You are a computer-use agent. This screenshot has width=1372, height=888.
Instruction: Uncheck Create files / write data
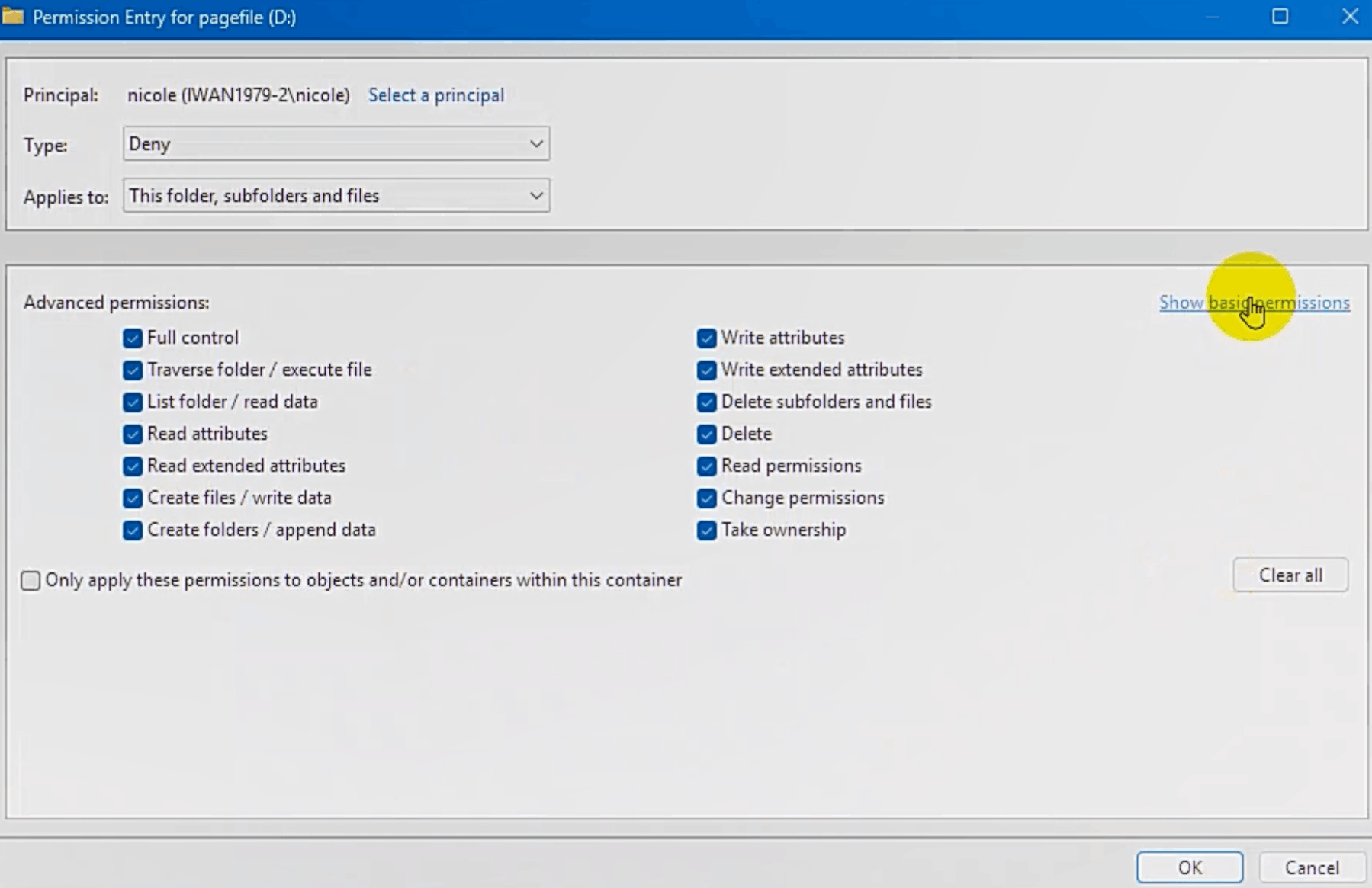tap(131, 498)
